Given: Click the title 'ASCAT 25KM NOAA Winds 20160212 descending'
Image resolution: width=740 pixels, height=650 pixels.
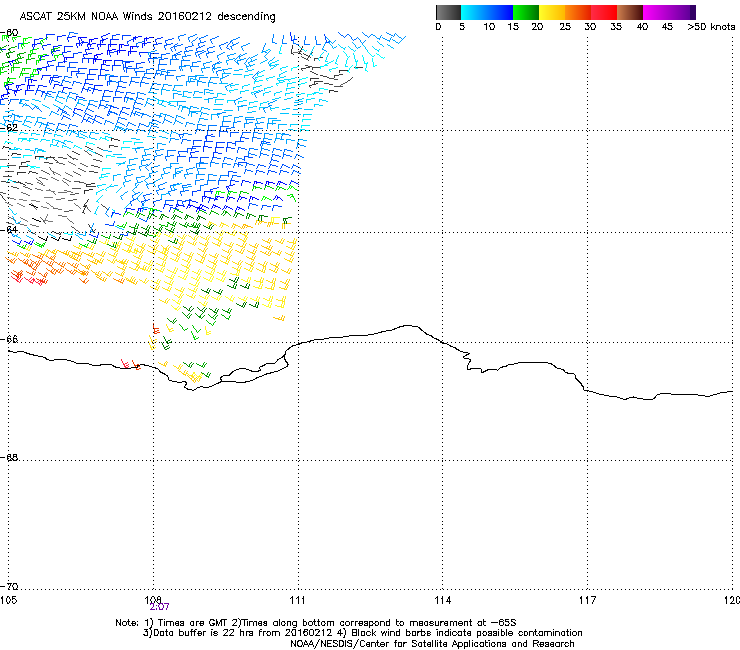Looking at the screenshot, I should 147,17.
